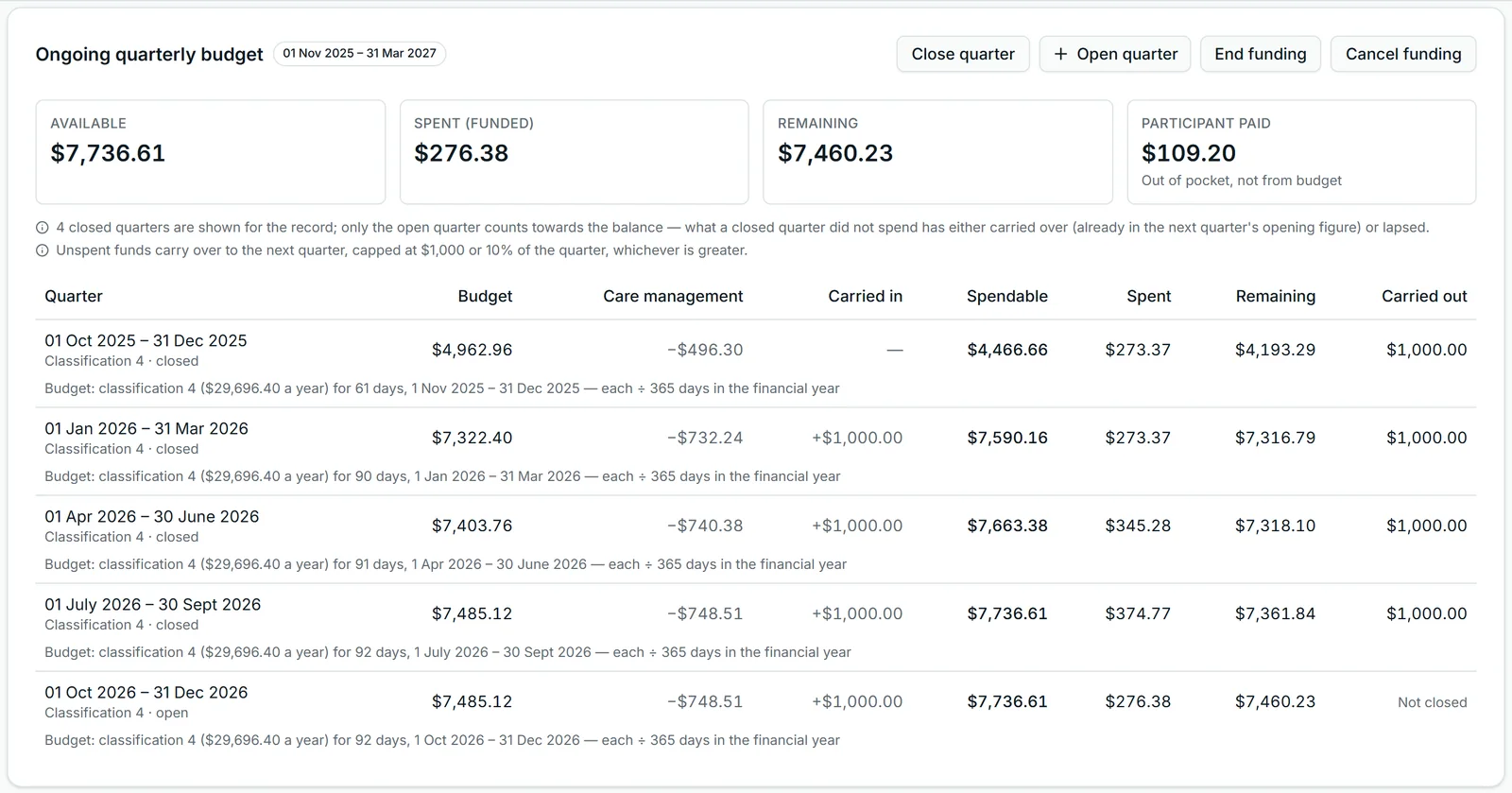
Task: Click the date range badge 01 Nov 2025 – 31 Mar 2027
Action: (x=359, y=54)
